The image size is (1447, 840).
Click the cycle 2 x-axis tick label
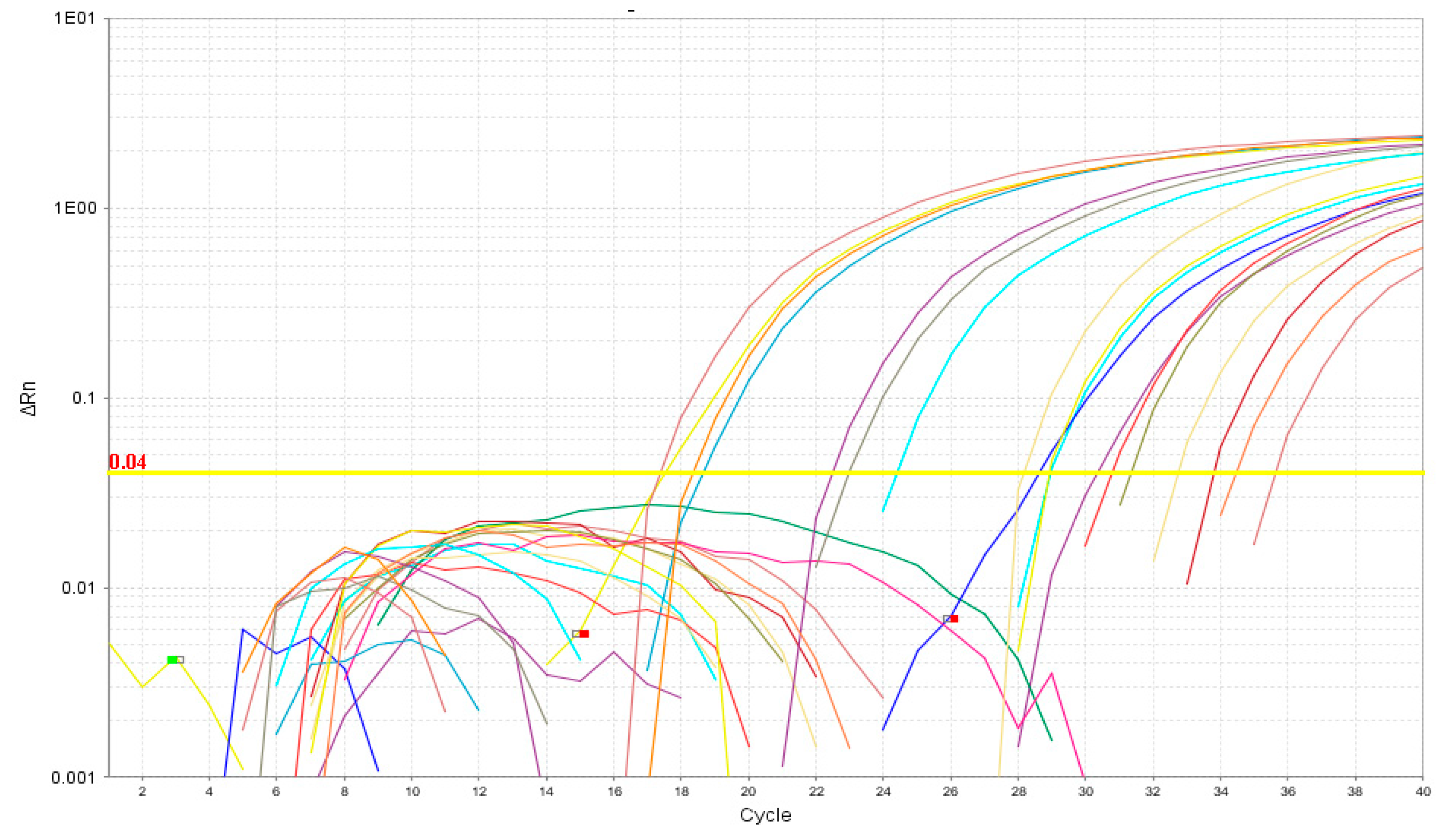[x=142, y=792]
